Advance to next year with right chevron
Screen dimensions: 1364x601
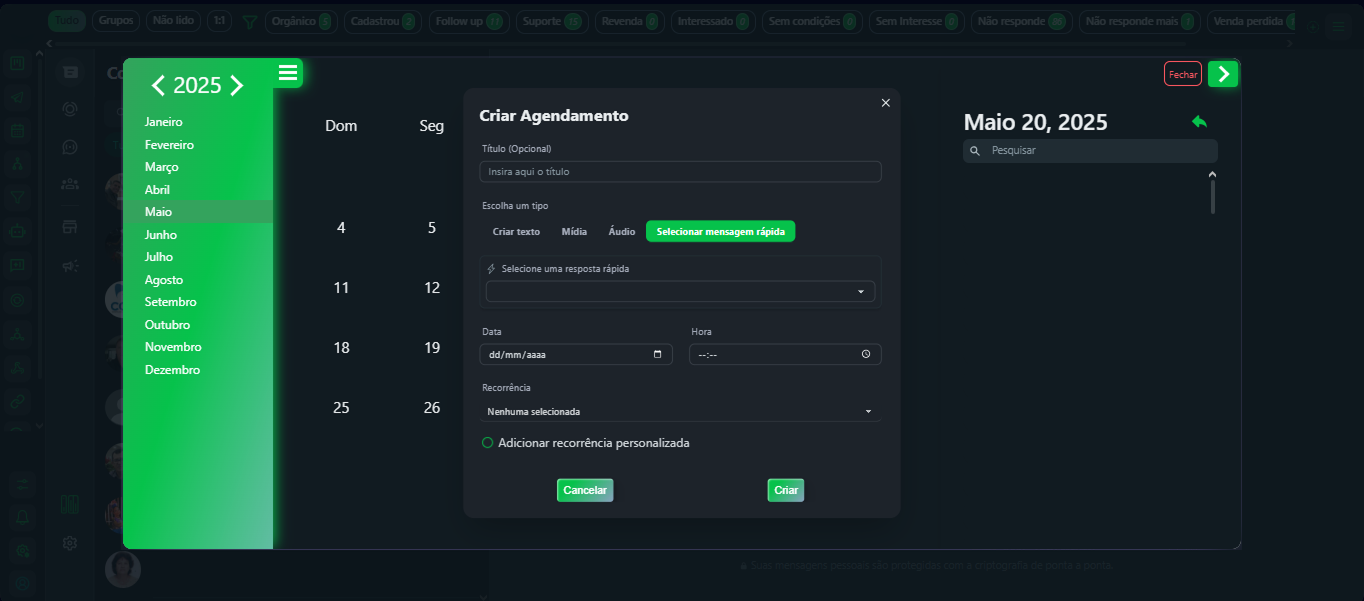237,86
